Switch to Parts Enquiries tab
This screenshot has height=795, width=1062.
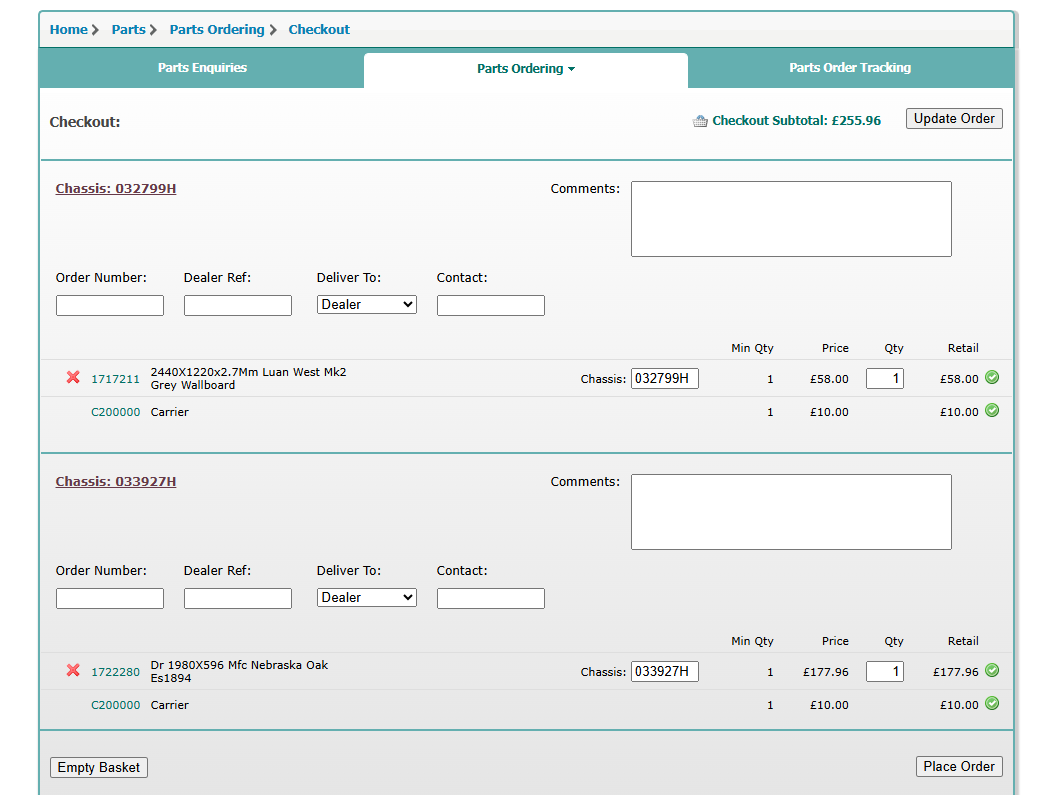pyautogui.click(x=202, y=68)
